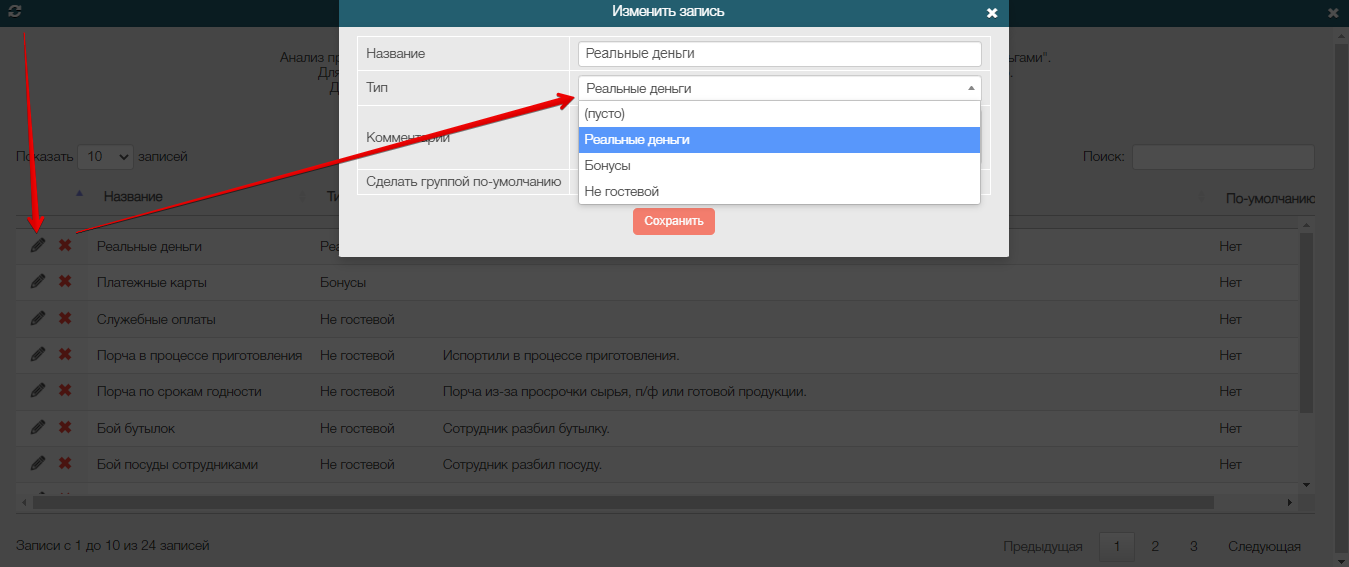Click the horizontal scrollbar left arrow

pos(24,502)
